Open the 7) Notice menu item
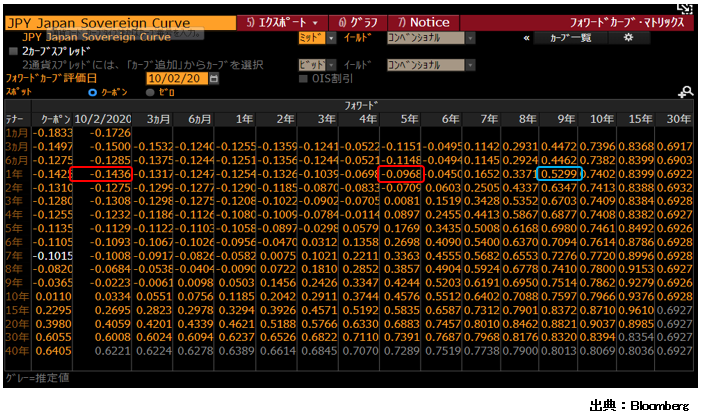The height and width of the screenshot is (417, 704). click(x=423, y=22)
